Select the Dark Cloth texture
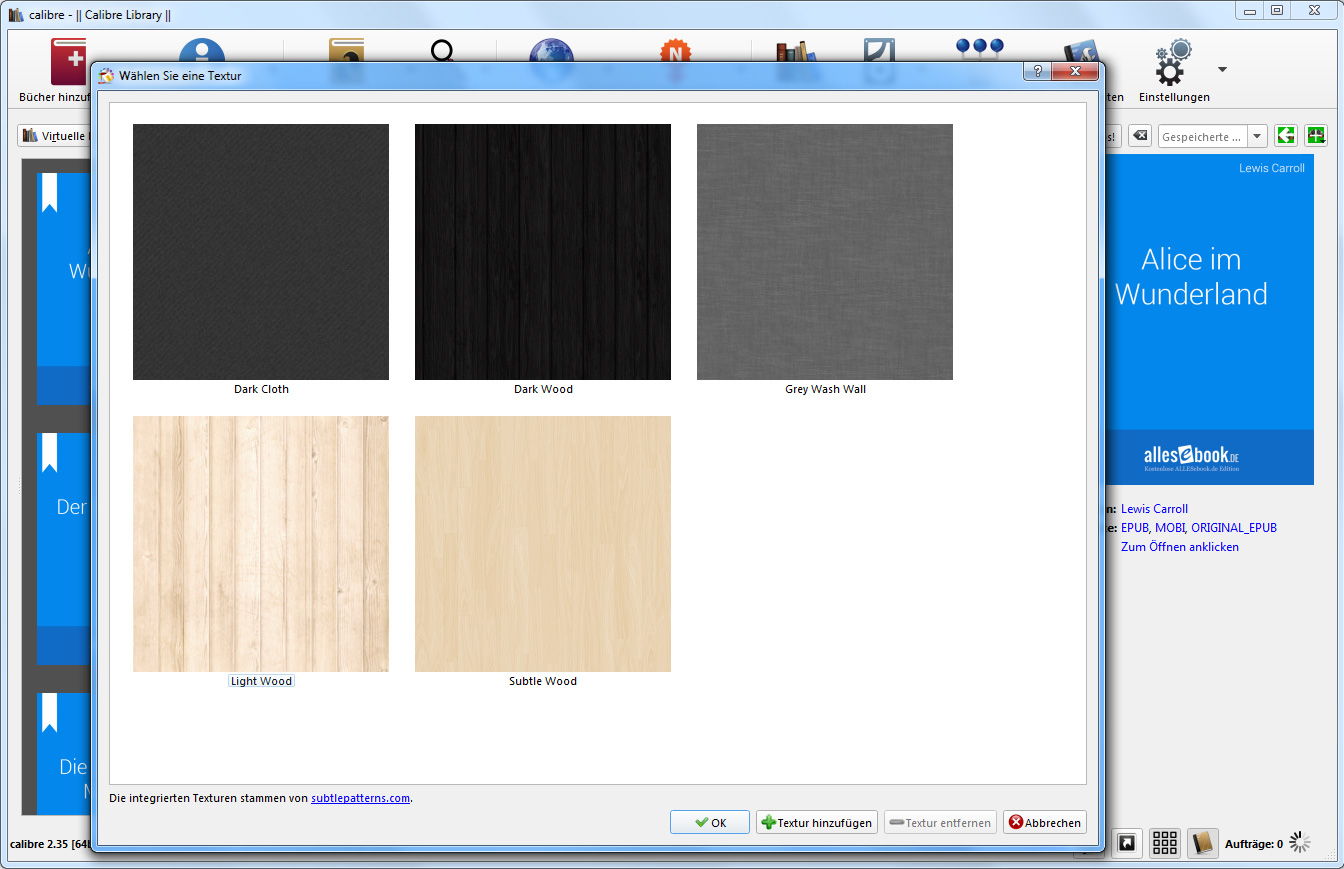 coord(261,252)
